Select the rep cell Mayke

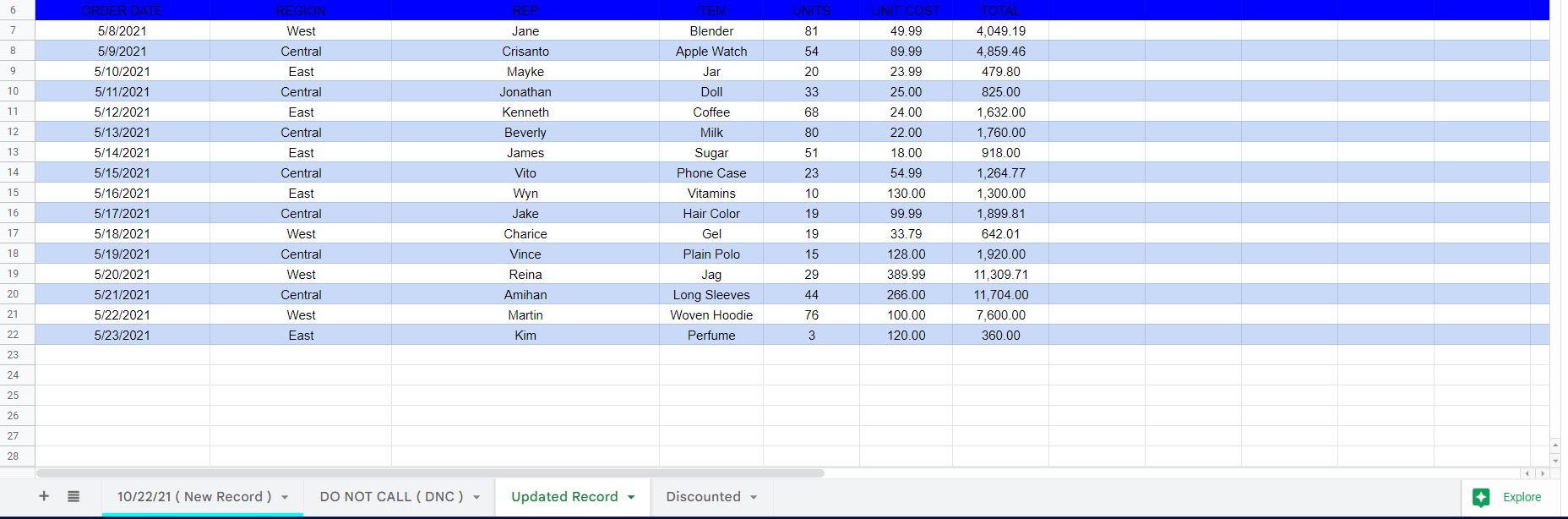tap(525, 71)
